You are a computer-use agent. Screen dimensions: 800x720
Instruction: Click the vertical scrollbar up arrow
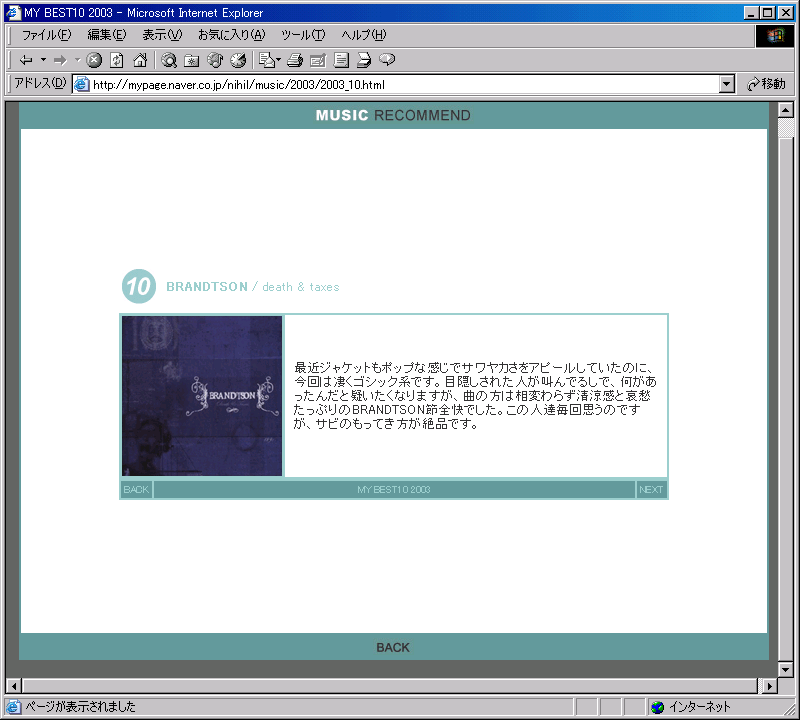(x=786, y=110)
